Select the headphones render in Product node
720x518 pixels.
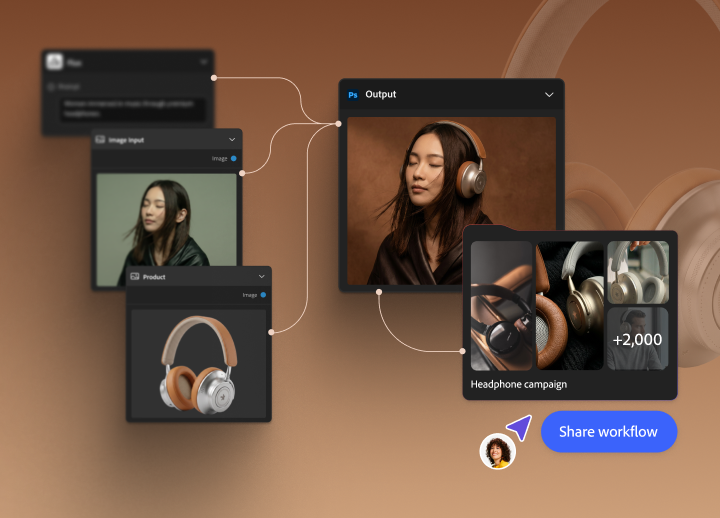point(198,363)
